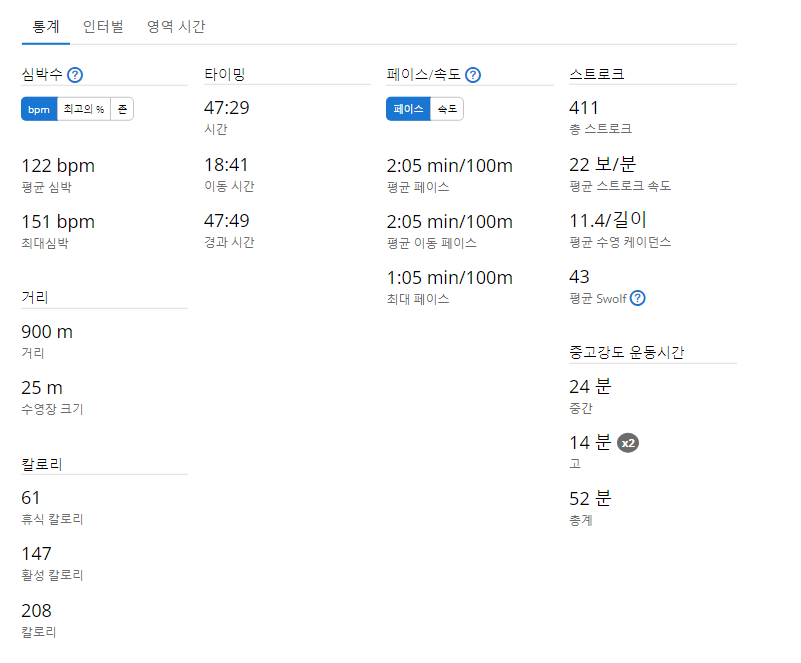Screen dimensions: 801x663
Task: Click the 스트로크 section heading
Action: (x=597, y=75)
